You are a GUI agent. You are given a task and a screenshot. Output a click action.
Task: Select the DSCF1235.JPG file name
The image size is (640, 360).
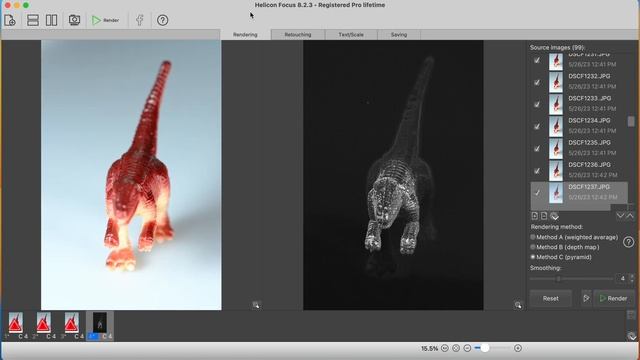(x=589, y=142)
